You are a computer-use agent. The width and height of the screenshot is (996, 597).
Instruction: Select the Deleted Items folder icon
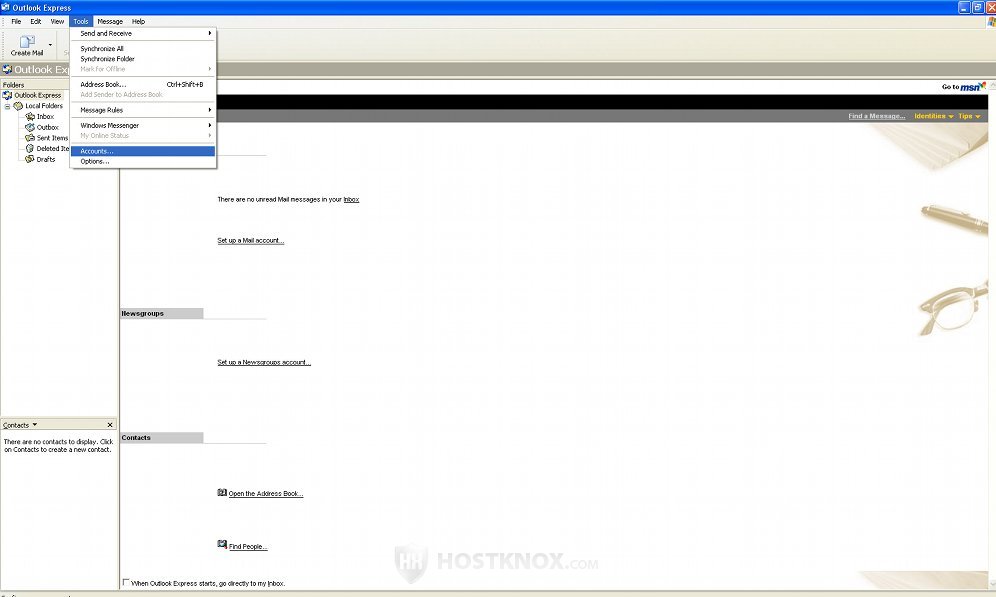pos(30,149)
